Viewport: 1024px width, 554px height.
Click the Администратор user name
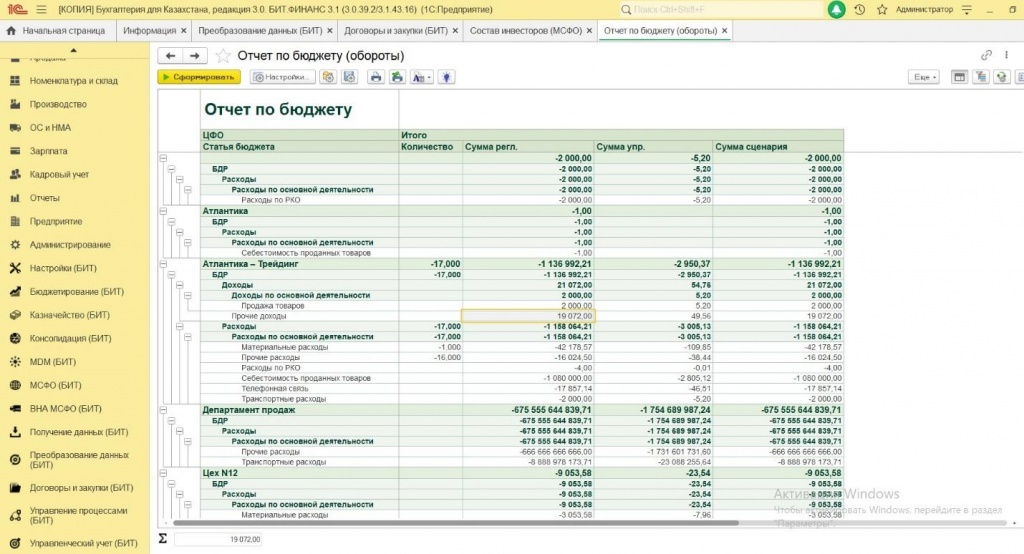pos(924,10)
